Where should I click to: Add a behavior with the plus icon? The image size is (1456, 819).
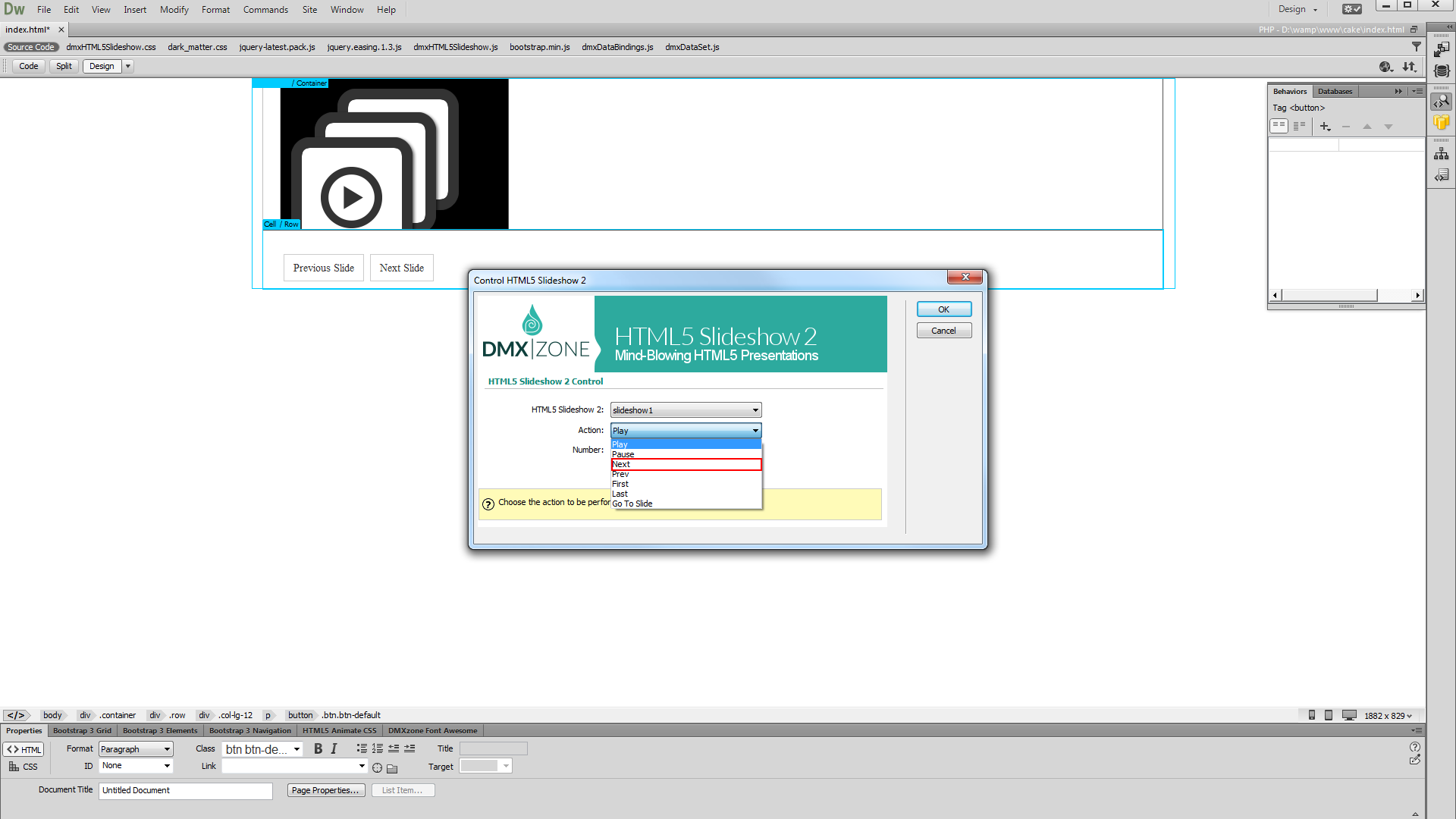pyautogui.click(x=1325, y=127)
